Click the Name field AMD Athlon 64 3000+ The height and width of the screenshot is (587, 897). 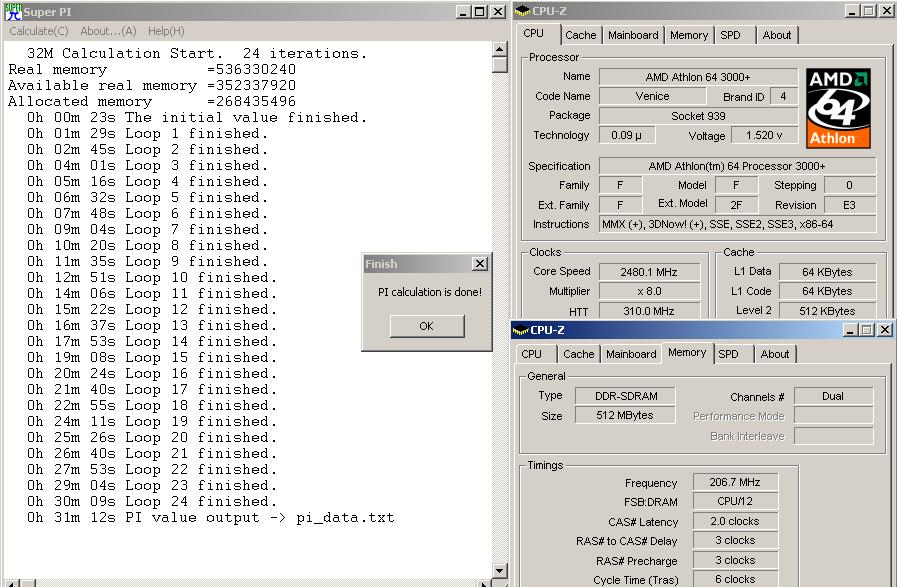pyautogui.click(x=698, y=77)
